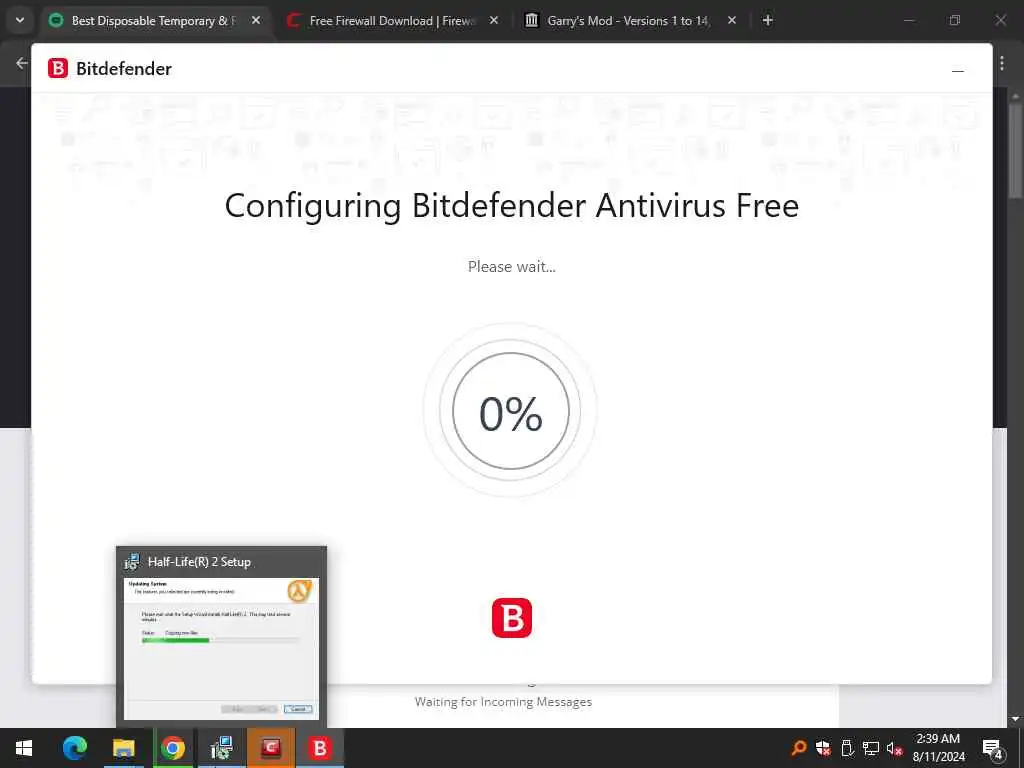Open the taskbar clock showing 2:39 AM
Image resolution: width=1024 pixels, height=768 pixels.
pos(938,748)
